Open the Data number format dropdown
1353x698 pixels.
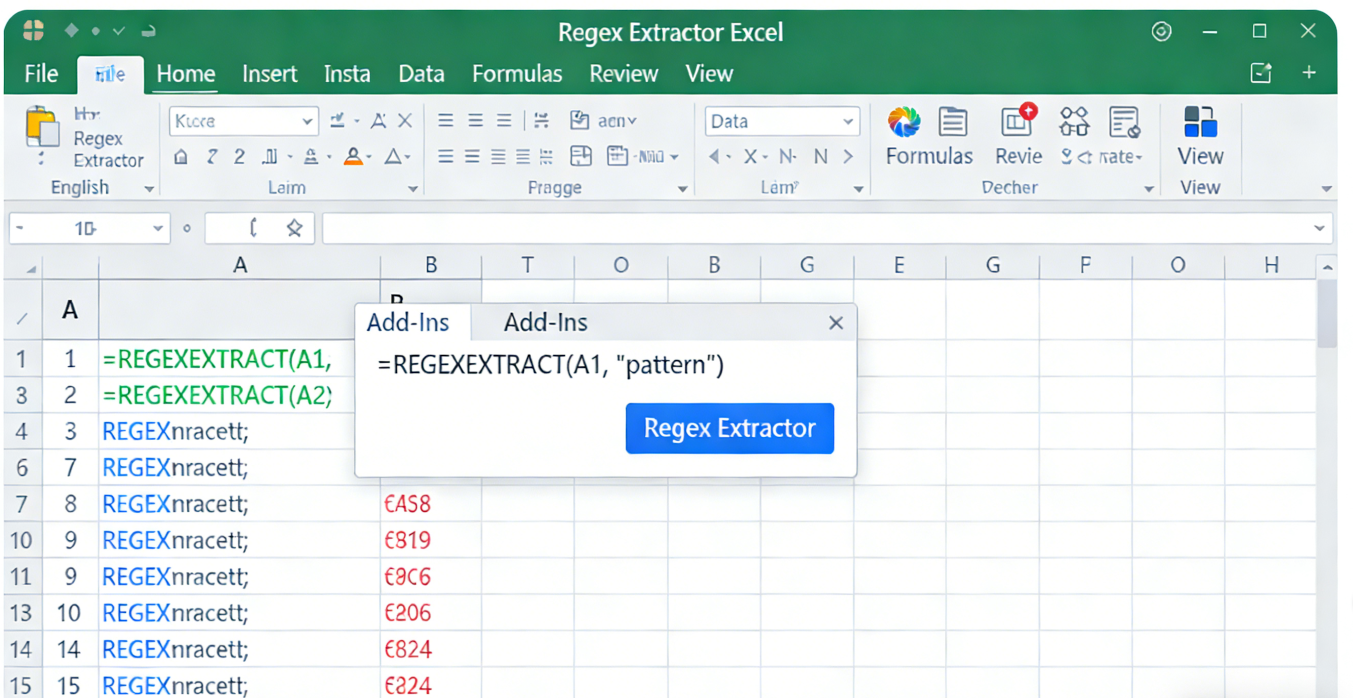click(x=848, y=121)
